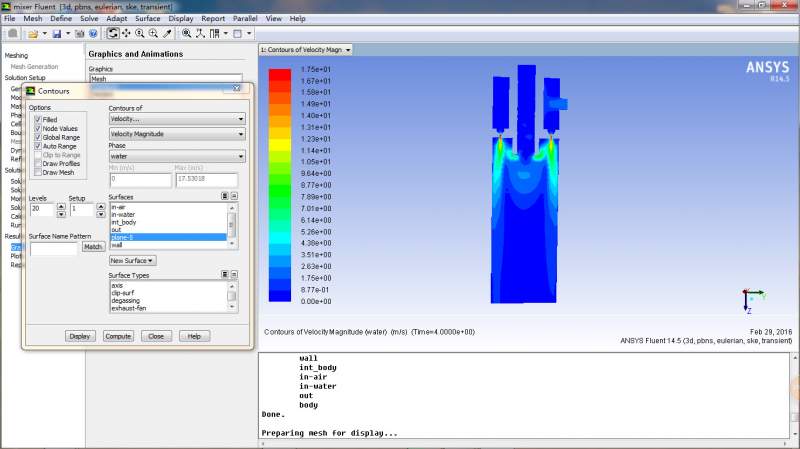The width and height of the screenshot is (800, 449).
Task: Open the Phase water dropdown
Action: click(177, 157)
